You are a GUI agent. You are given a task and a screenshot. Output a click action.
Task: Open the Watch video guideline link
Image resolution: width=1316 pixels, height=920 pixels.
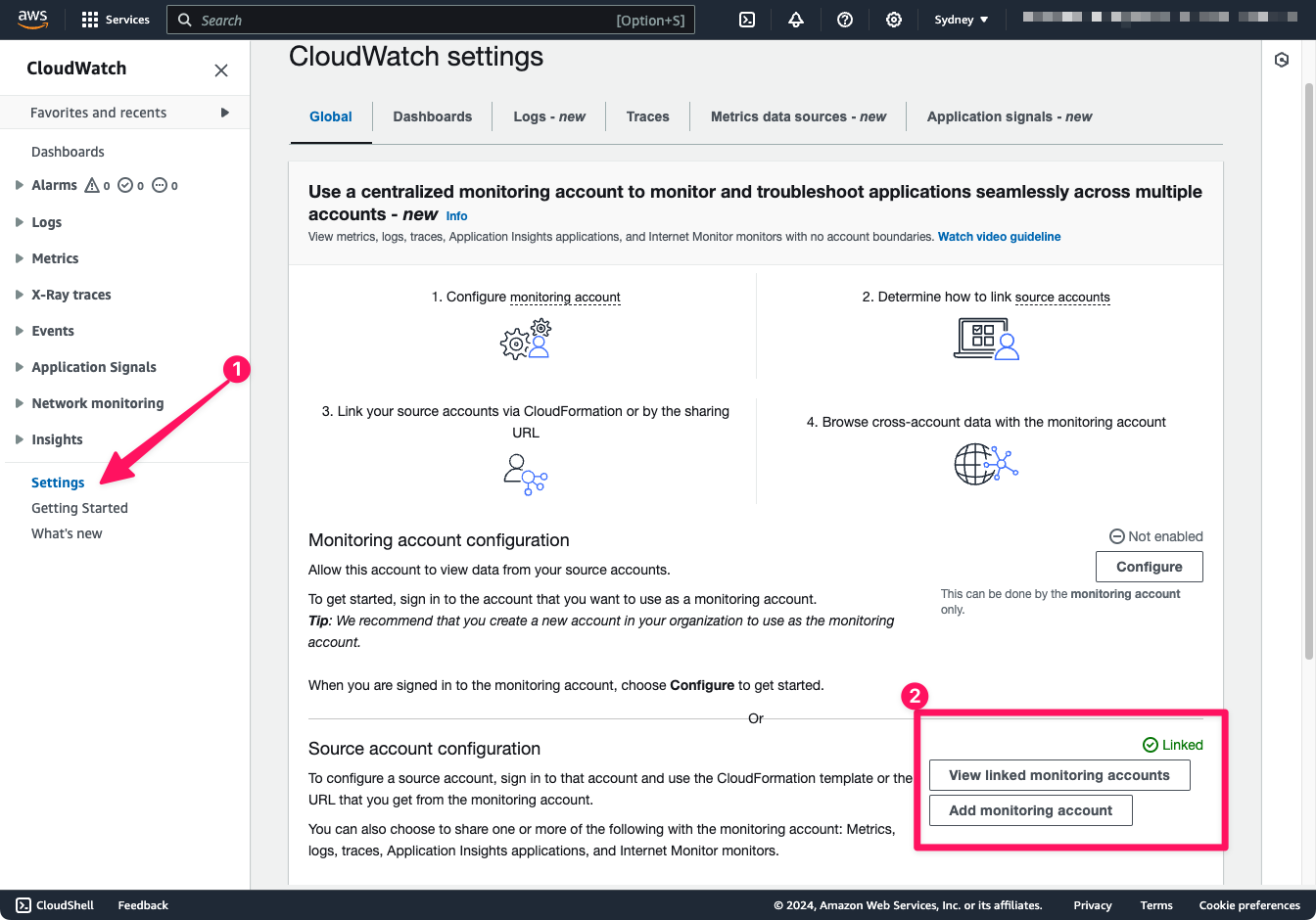(999, 237)
